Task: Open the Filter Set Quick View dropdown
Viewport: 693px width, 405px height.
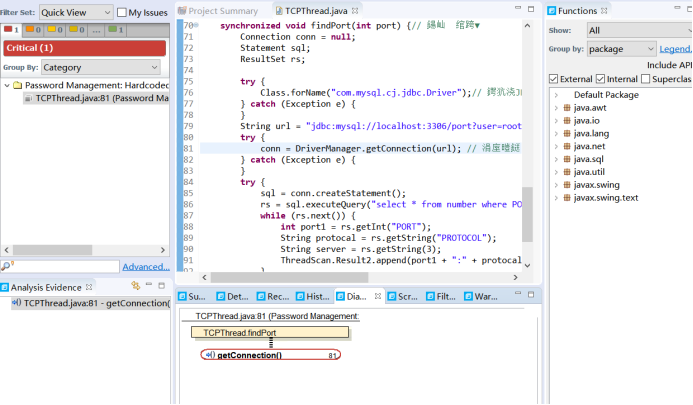Action: click(x=76, y=12)
